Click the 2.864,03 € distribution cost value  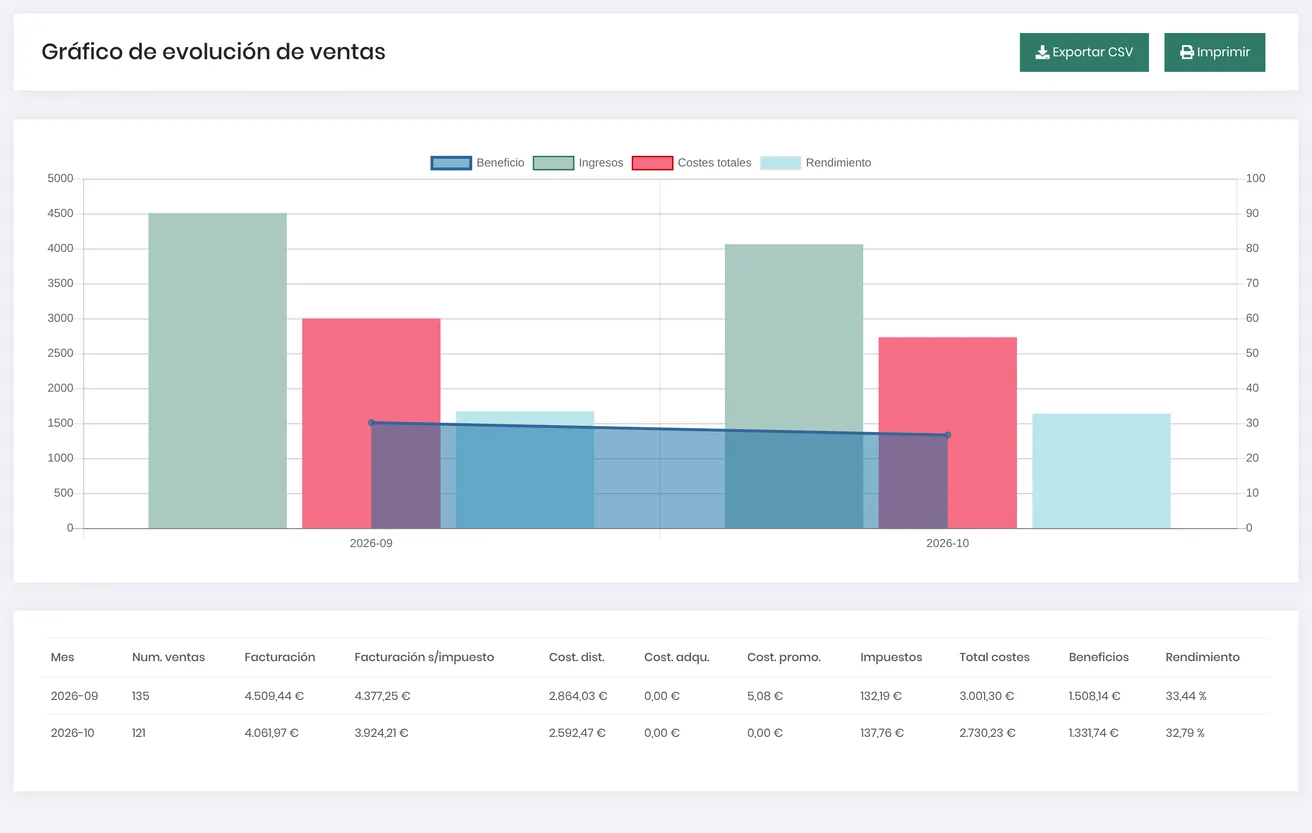[x=578, y=696]
